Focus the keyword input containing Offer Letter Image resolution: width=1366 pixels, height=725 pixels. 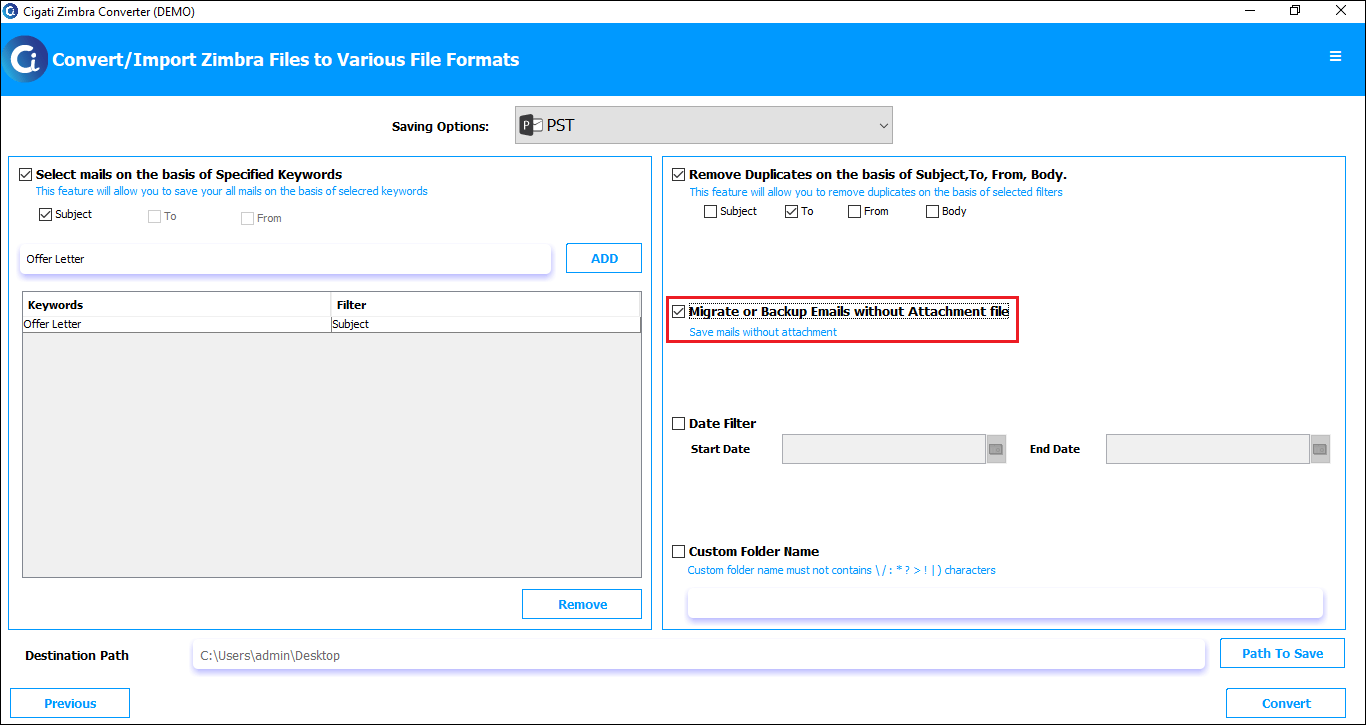point(285,259)
